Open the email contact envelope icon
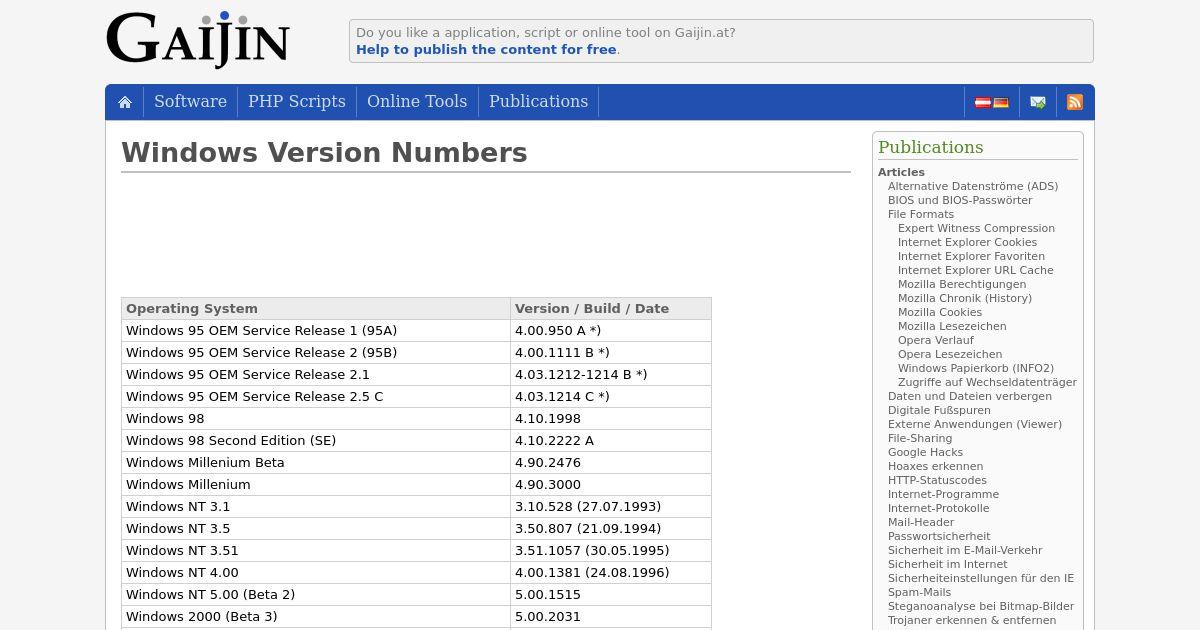The image size is (1200, 630). 1038,102
